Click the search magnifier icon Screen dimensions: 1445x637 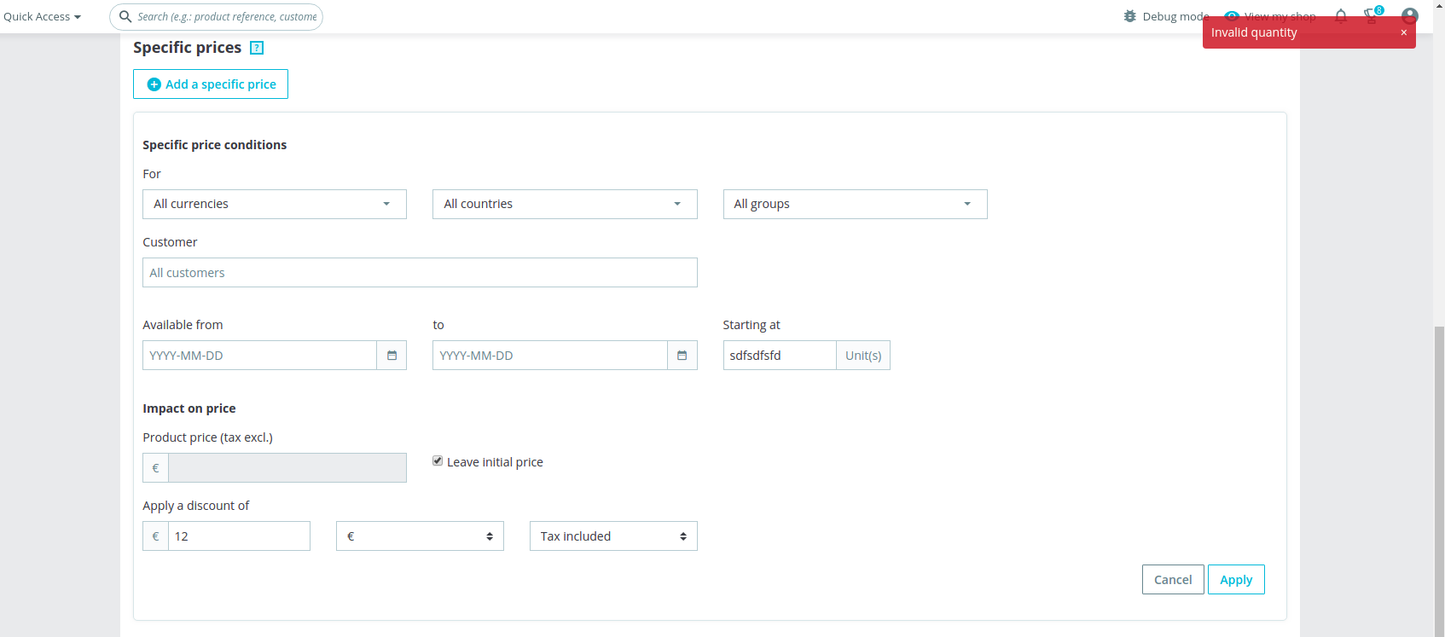click(x=125, y=17)
